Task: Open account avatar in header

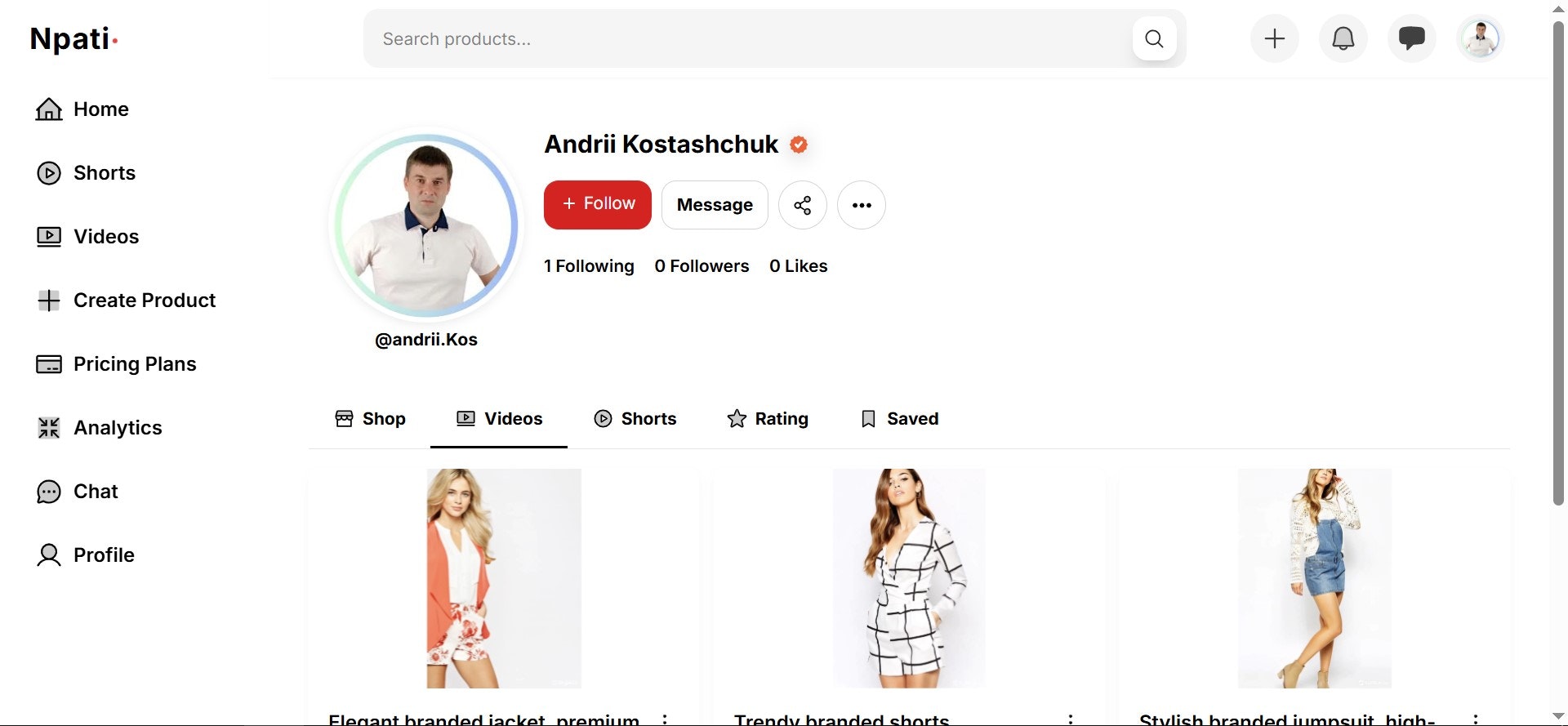Action: click(x=1481, y=38)
